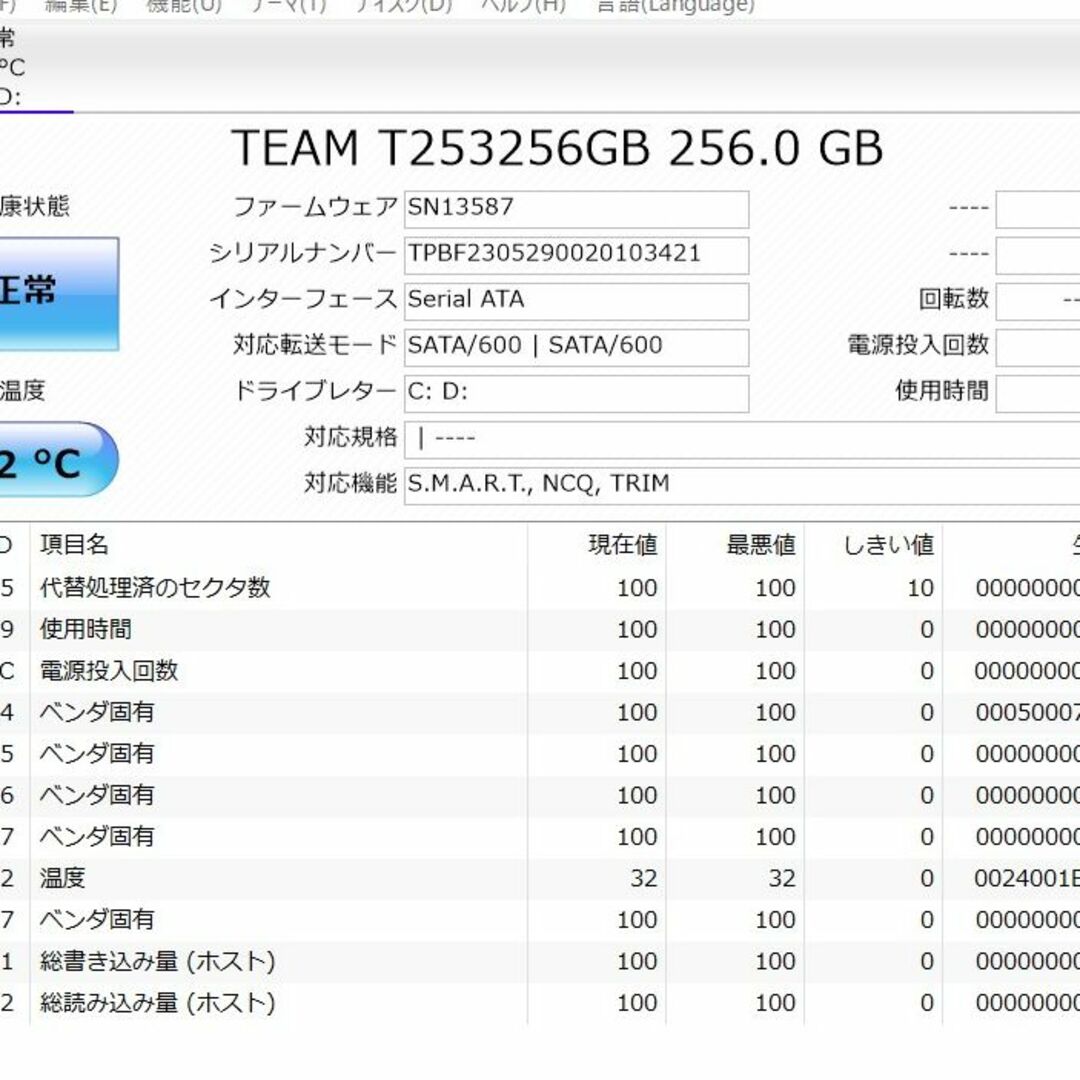
Task: Click the raw value 0024001E in the 温度 row
Action: 1027,878
